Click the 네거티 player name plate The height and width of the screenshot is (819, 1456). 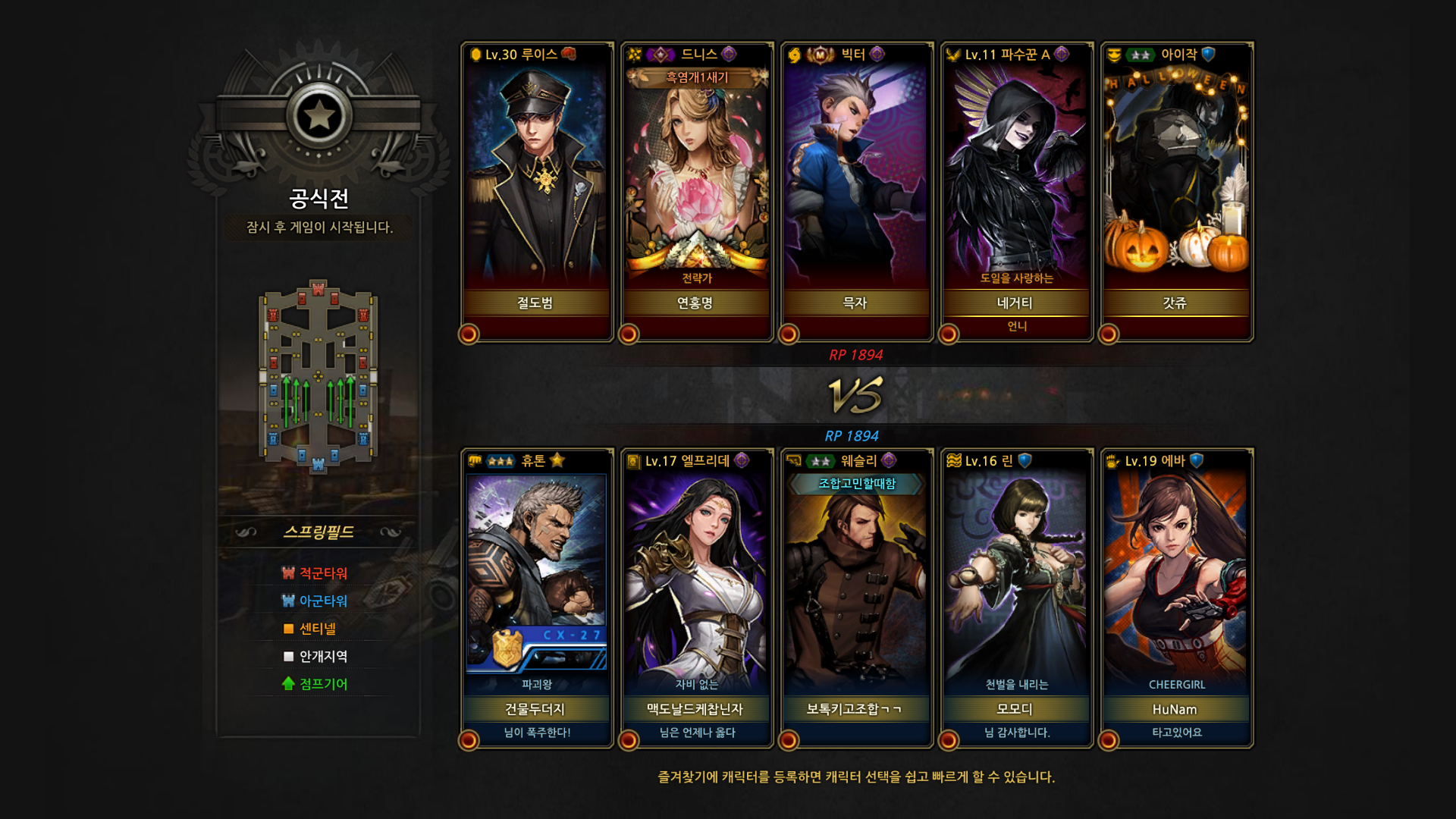tap(1015, 303)
